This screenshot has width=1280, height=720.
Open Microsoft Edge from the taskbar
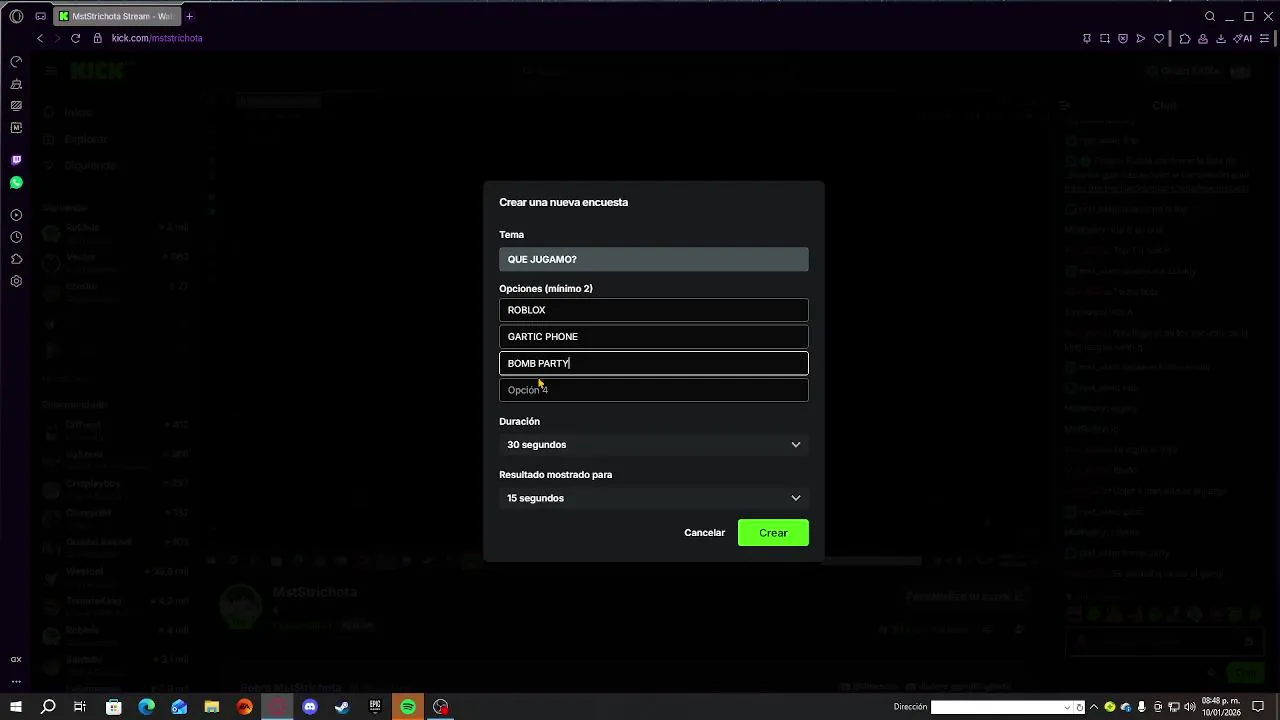coord(146,707)
